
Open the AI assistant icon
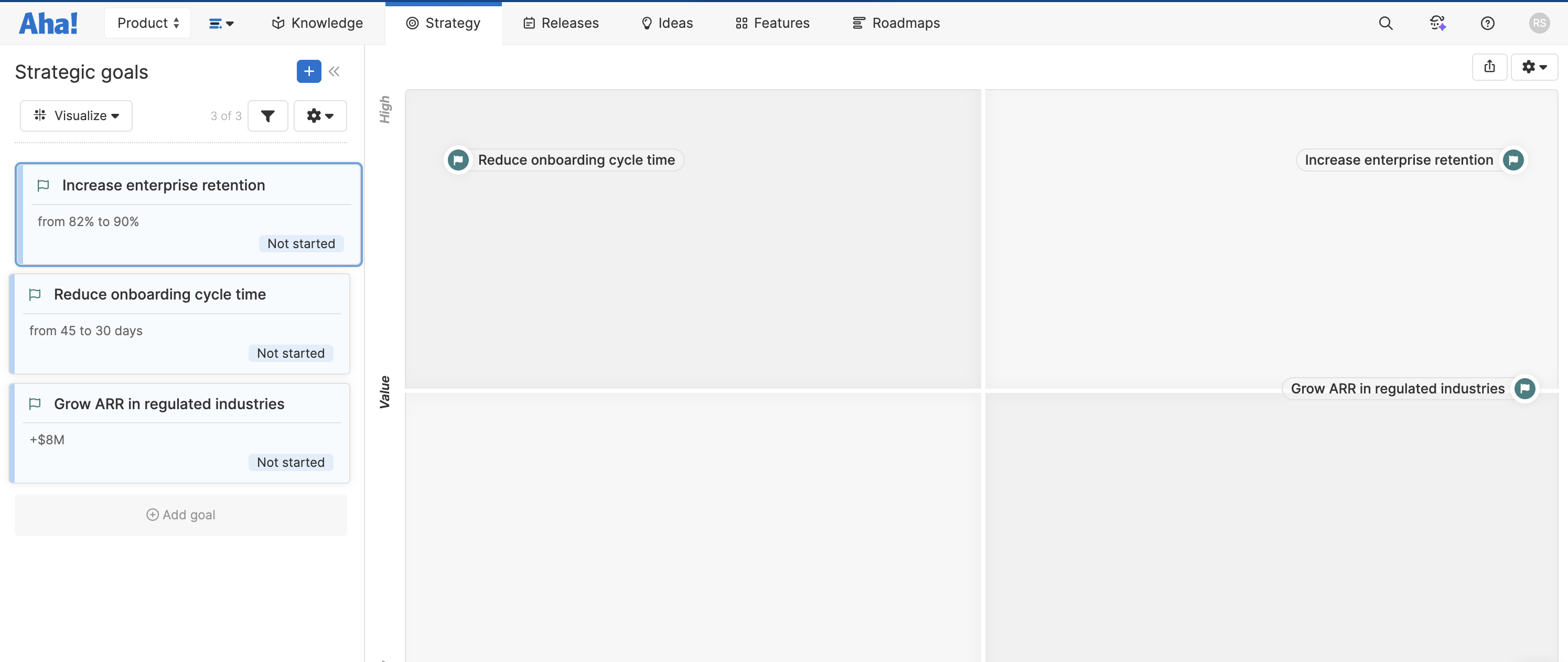[x=1437, y=23]
